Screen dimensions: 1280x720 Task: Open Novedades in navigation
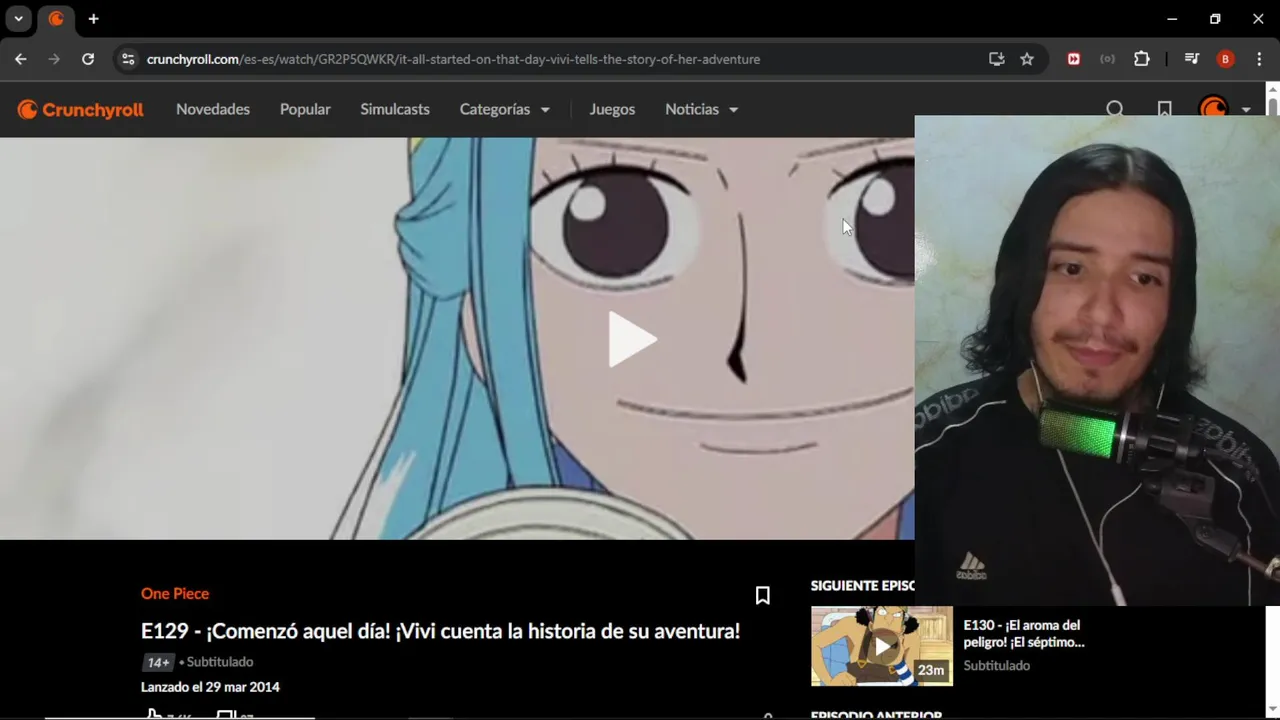(x=213, y=109)
